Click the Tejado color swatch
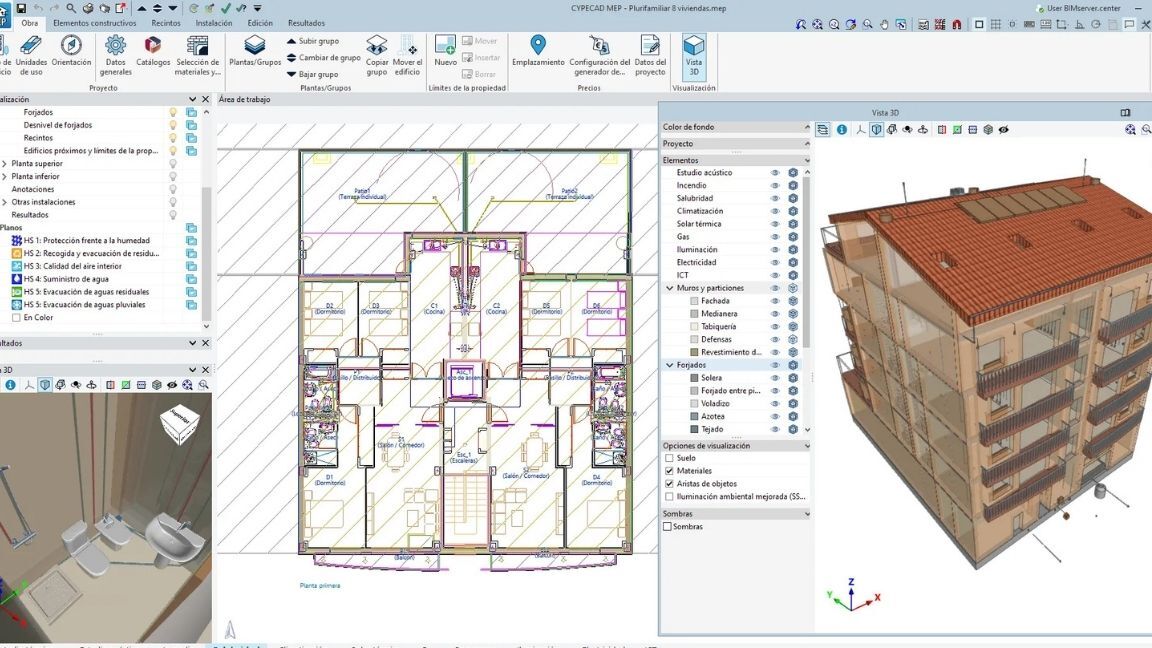1152x648 pixels. coord(693,430)
